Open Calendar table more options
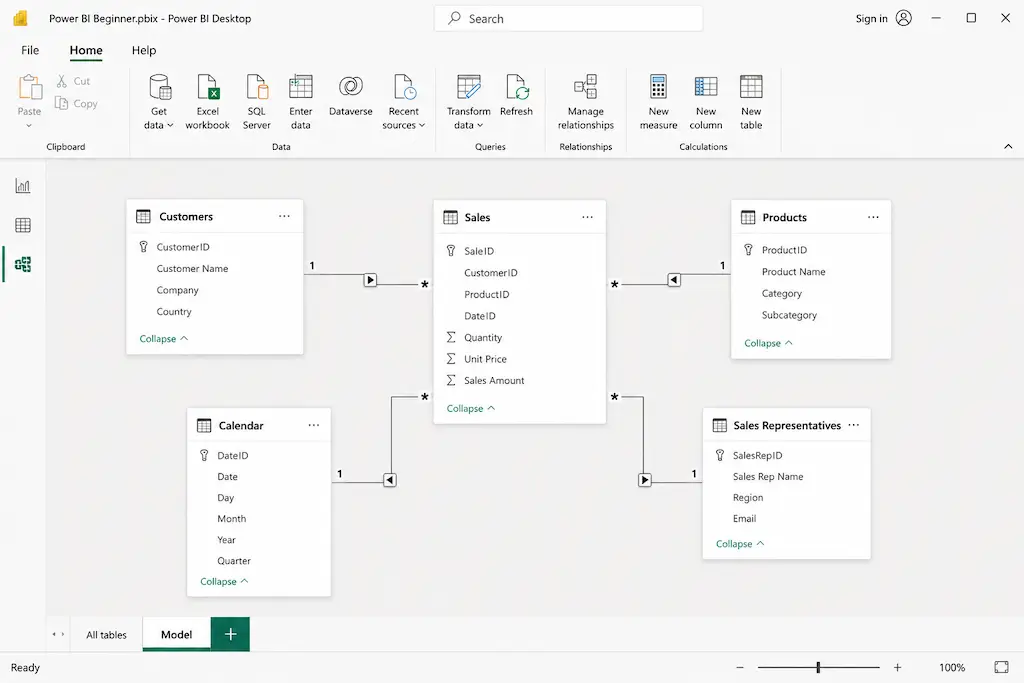This screenshot has height=683, width=1024. coord(314,425)
